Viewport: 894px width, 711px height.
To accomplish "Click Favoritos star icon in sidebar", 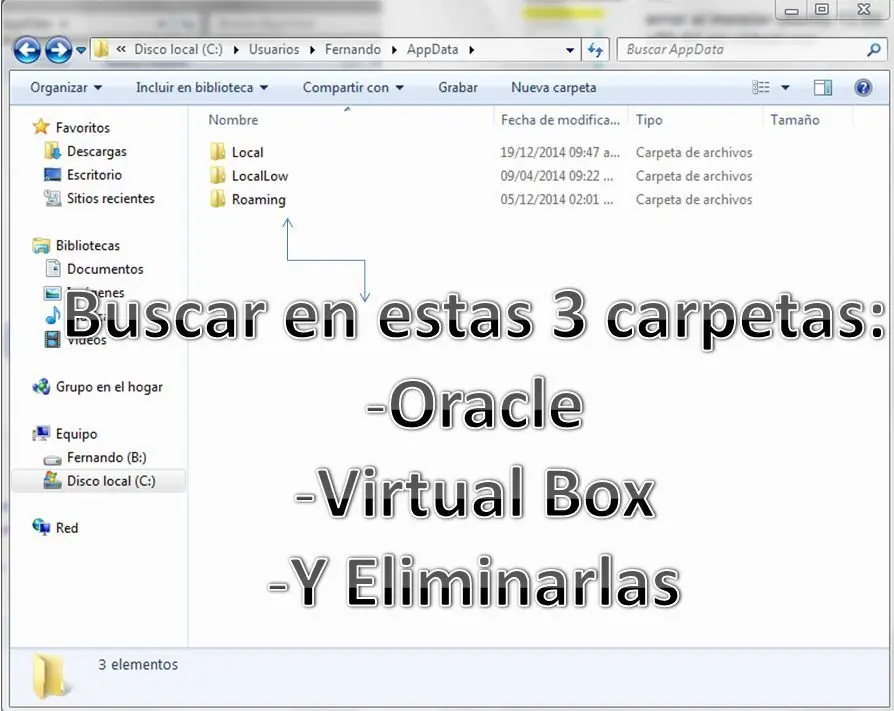I will pos(41,127).
